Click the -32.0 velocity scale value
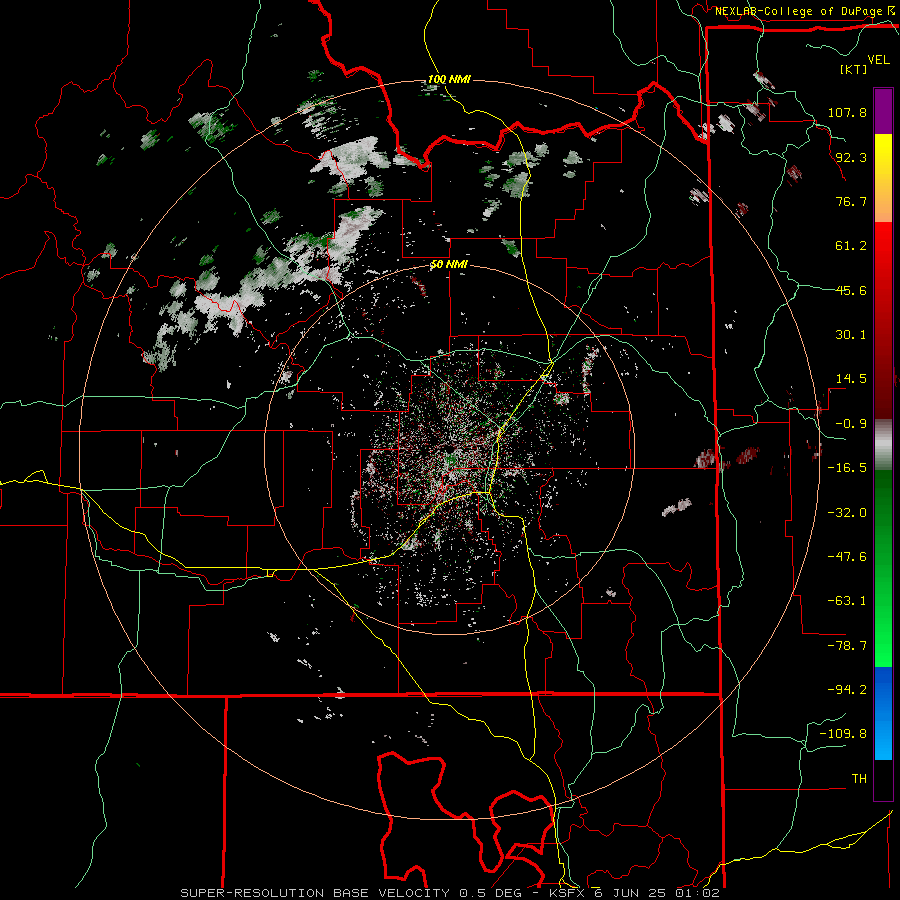This screenshot has width=900, height=900. click(847, 513)
